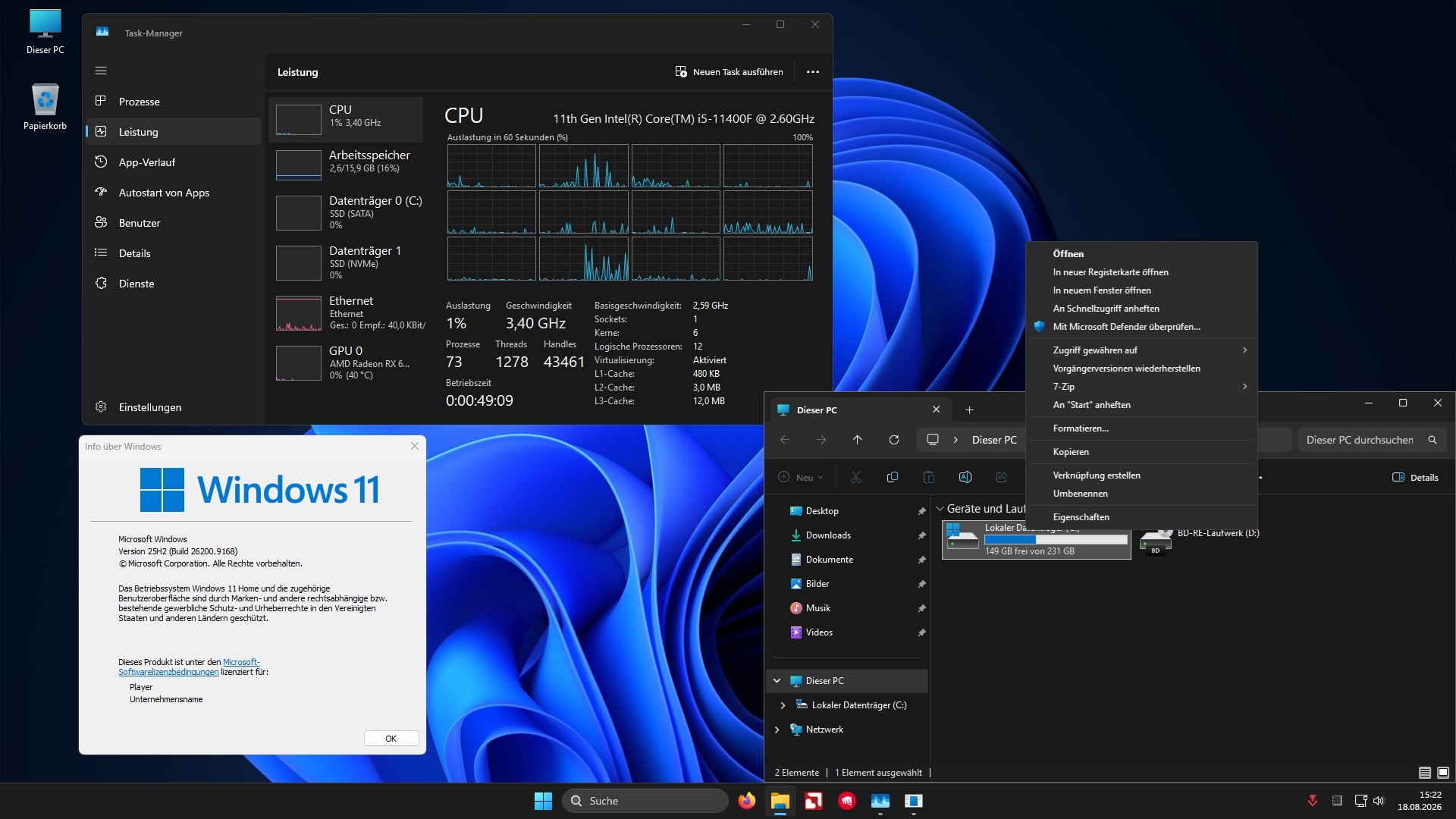Choose Öffnen from the context menu
Screen dimensions: 1456x819
[x=1141, y=254]
